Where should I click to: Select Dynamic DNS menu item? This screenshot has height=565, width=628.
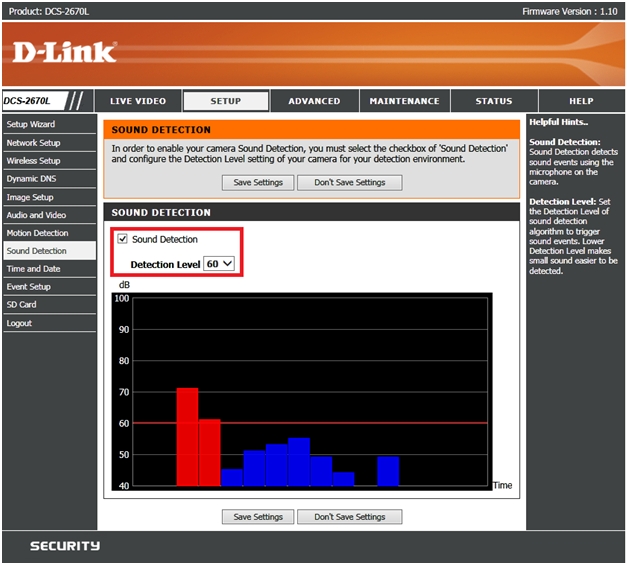click(x=31, y=179)
